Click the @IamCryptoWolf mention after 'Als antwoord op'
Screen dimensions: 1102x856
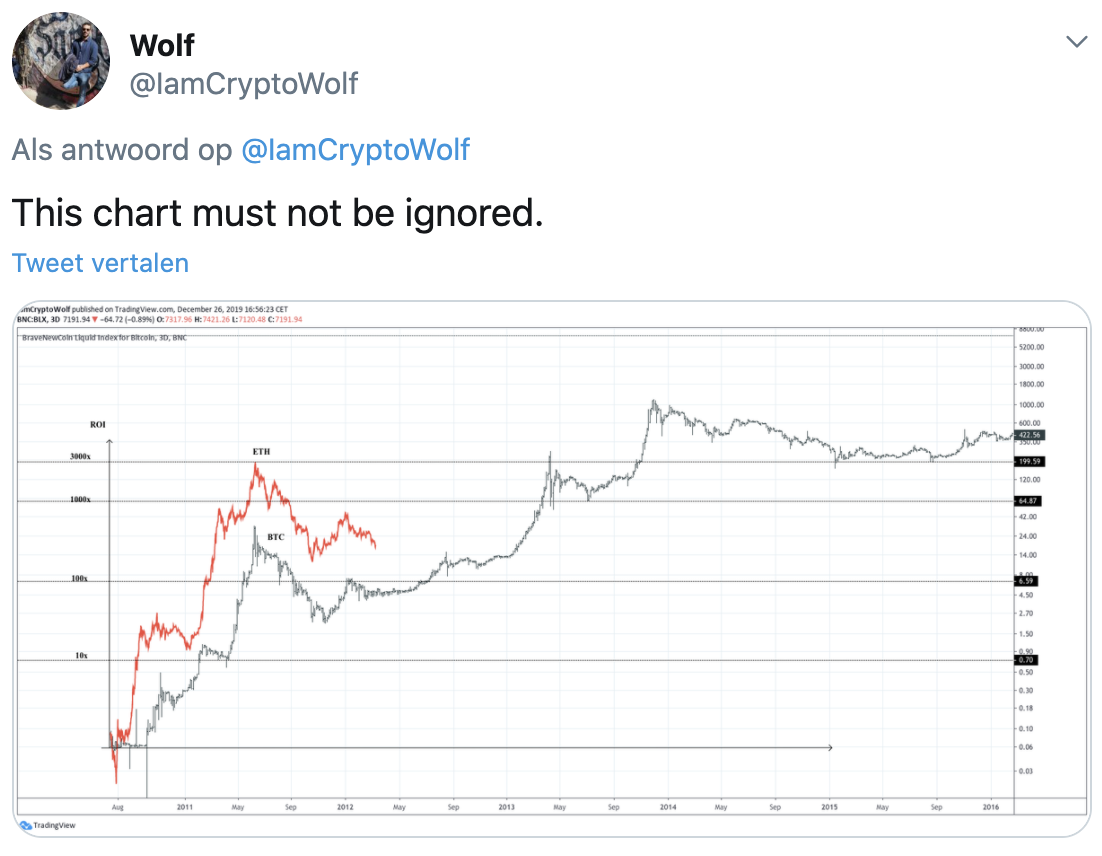355,150
